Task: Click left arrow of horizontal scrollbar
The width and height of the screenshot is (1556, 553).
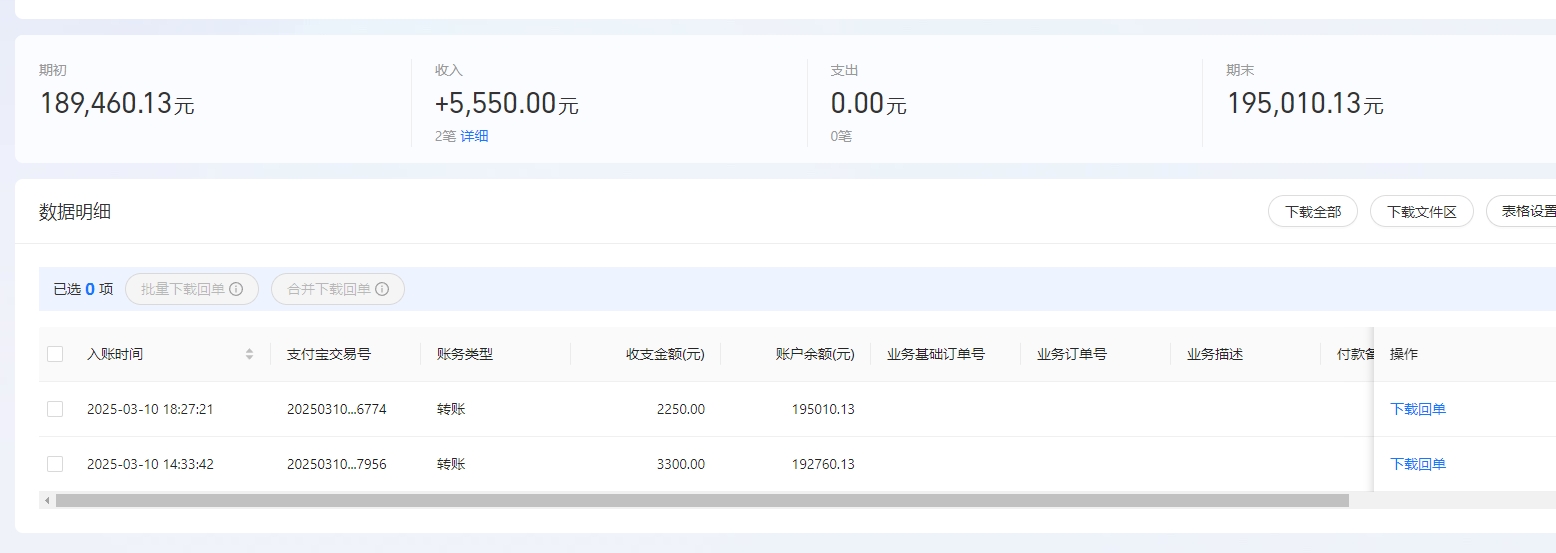Action: click(x=46, y=500)
